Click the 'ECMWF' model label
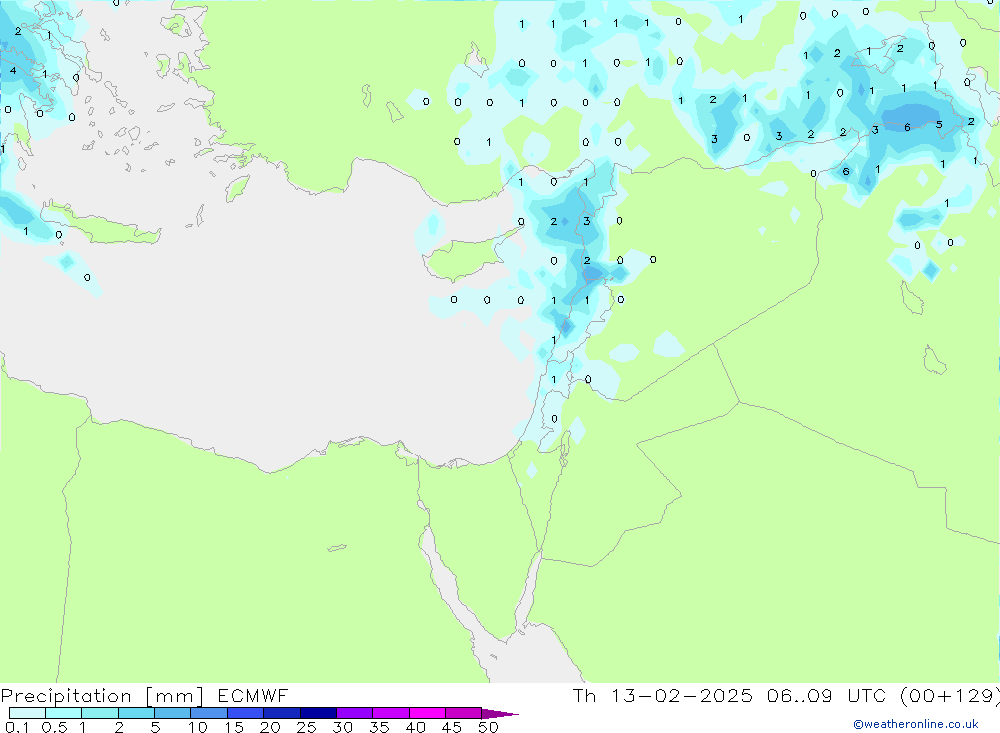This screenshot has width=1000, height=733. (253, 696)
